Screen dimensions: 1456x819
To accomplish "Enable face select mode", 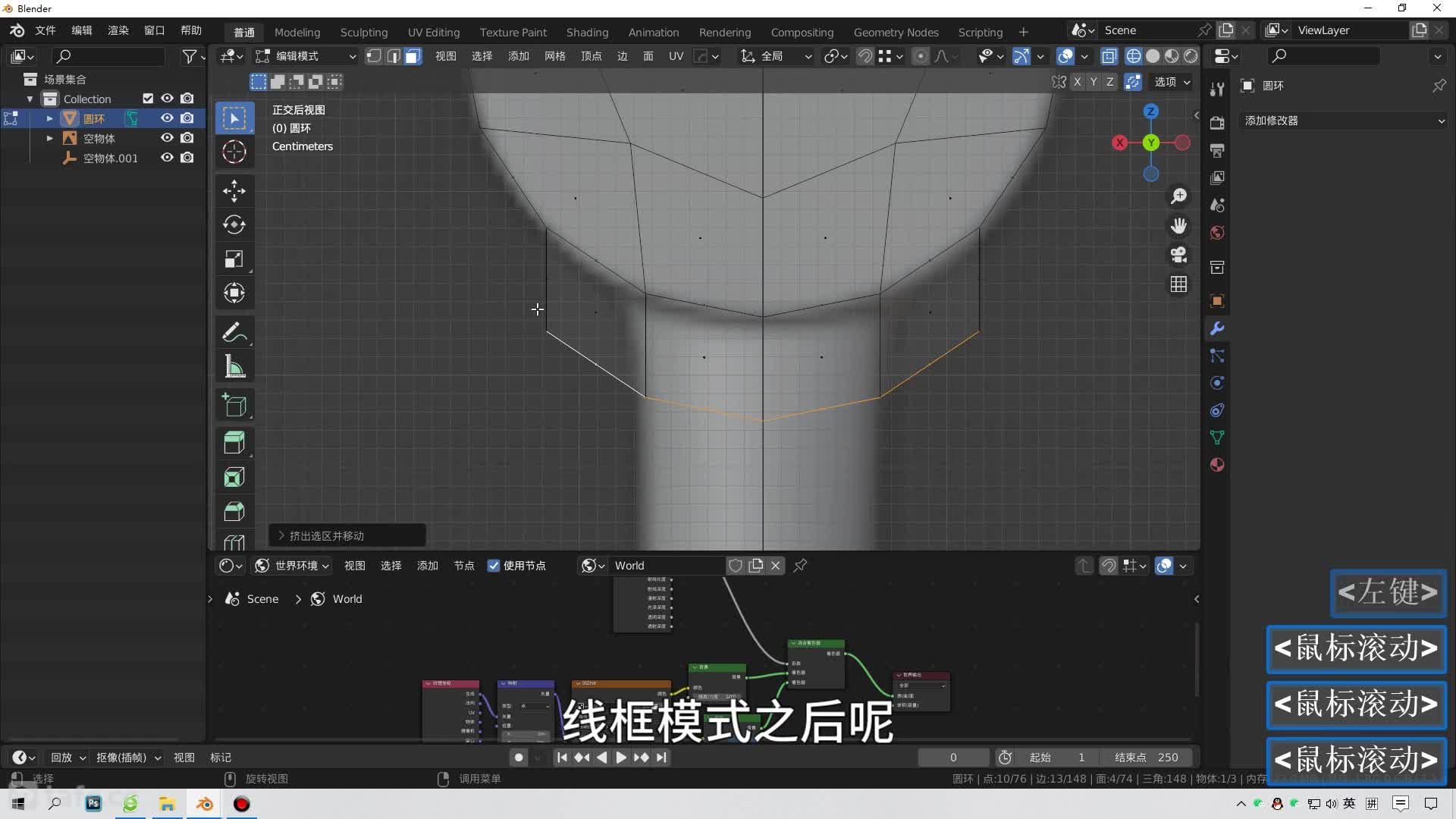I will (413, 56).
